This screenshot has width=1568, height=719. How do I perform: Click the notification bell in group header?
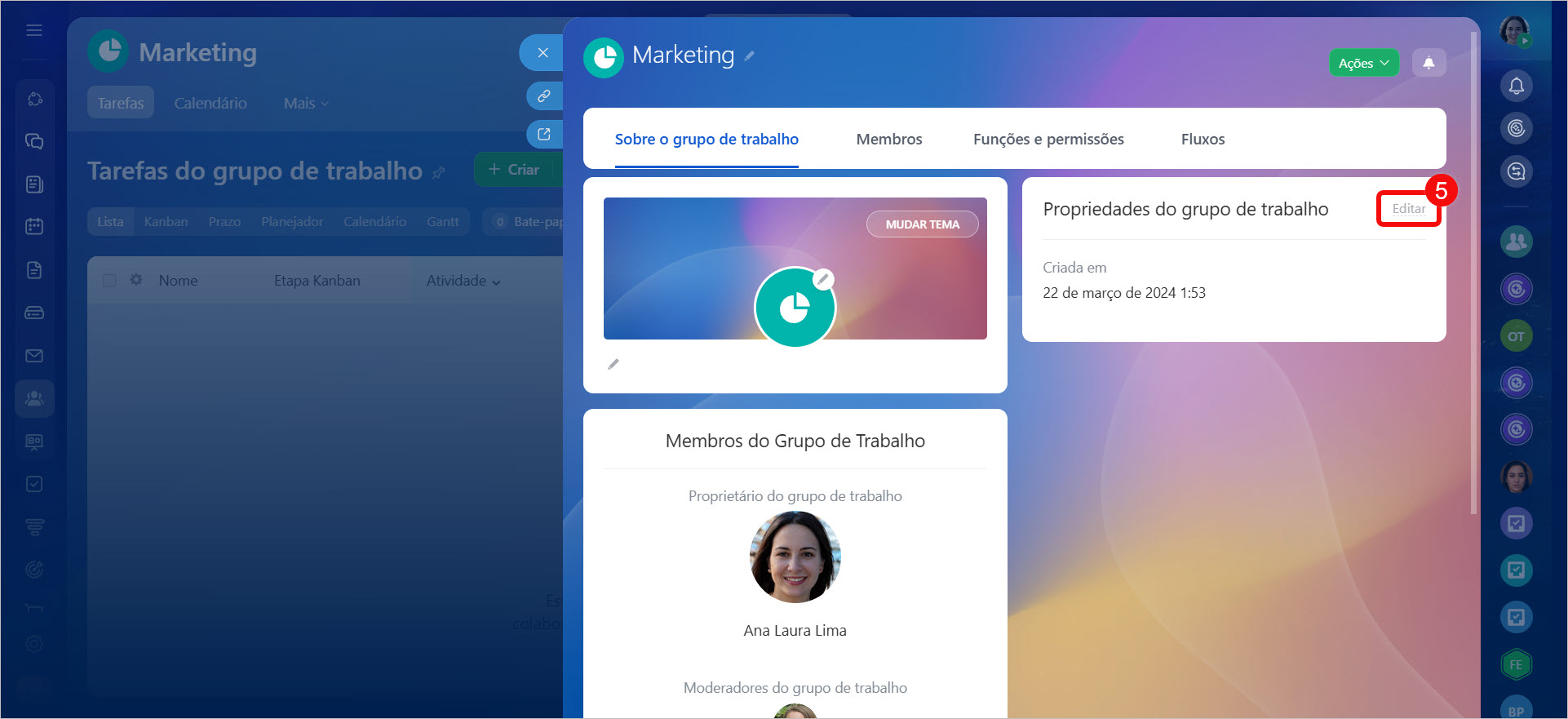[1428, 63]
